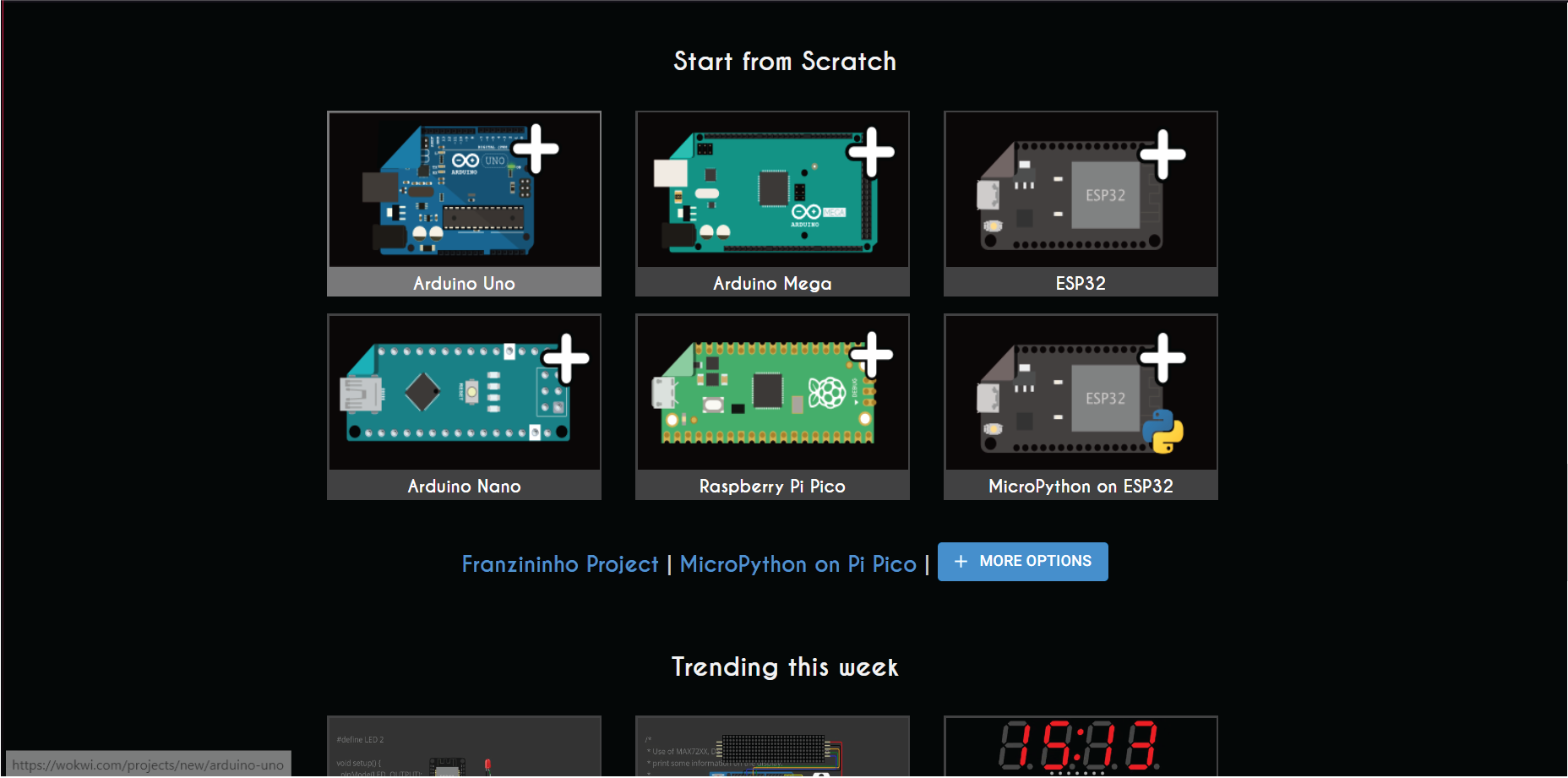Select the Arduino Mega label
Screen dimensions: 1568x778
772,284
